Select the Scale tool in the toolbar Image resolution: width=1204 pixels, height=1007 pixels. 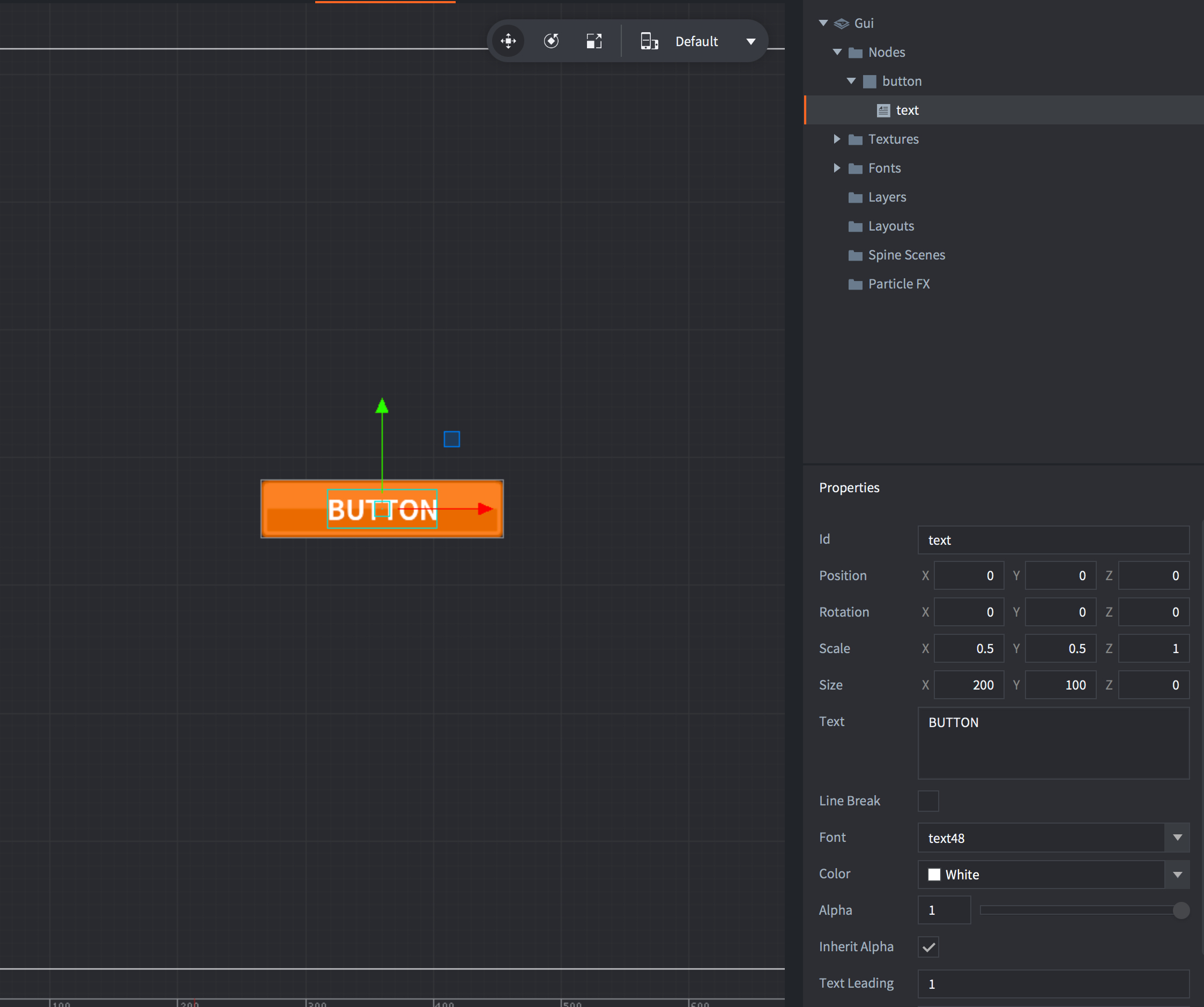tap(594, 41)
